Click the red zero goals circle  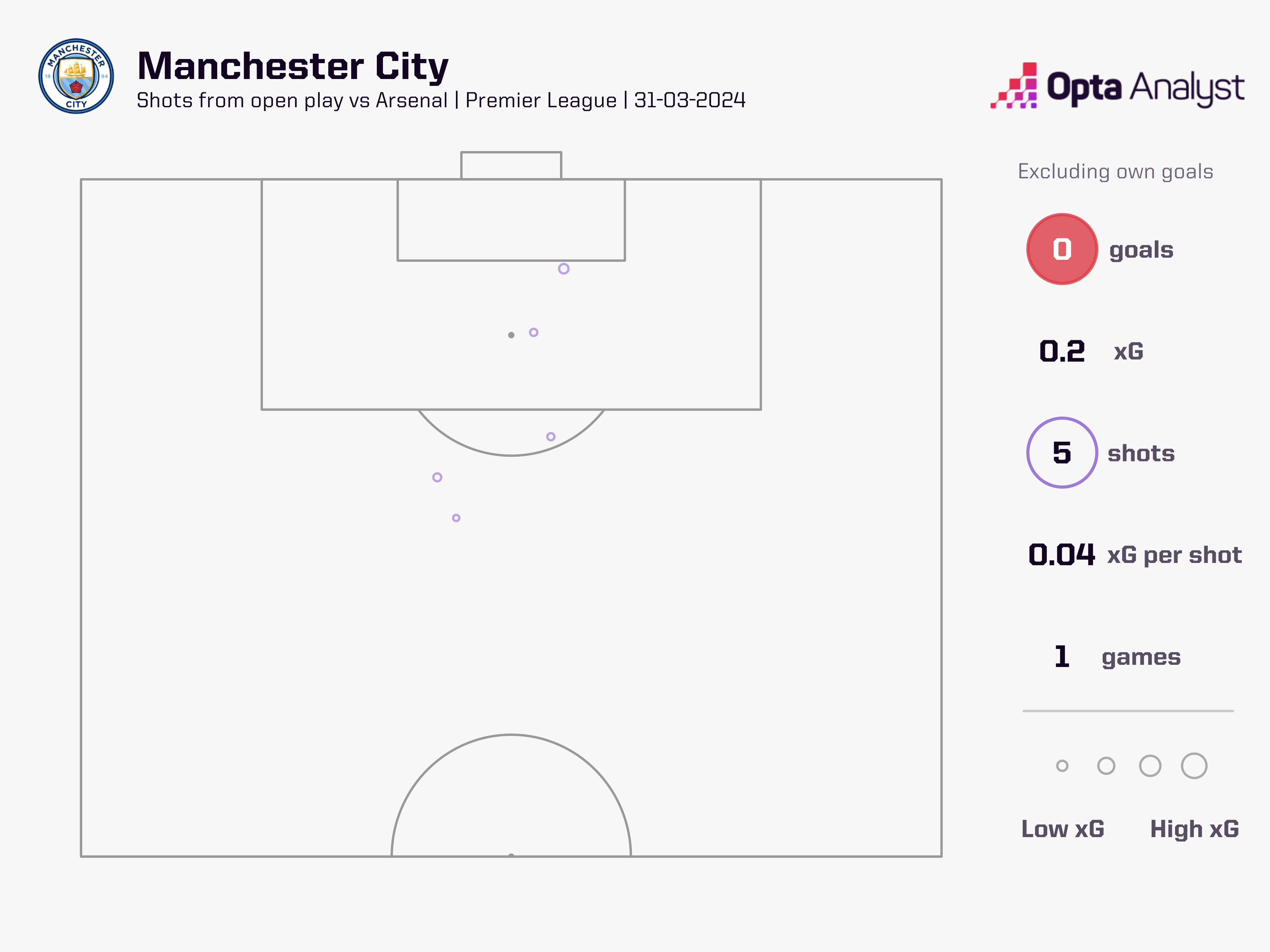pos(1062,249)
